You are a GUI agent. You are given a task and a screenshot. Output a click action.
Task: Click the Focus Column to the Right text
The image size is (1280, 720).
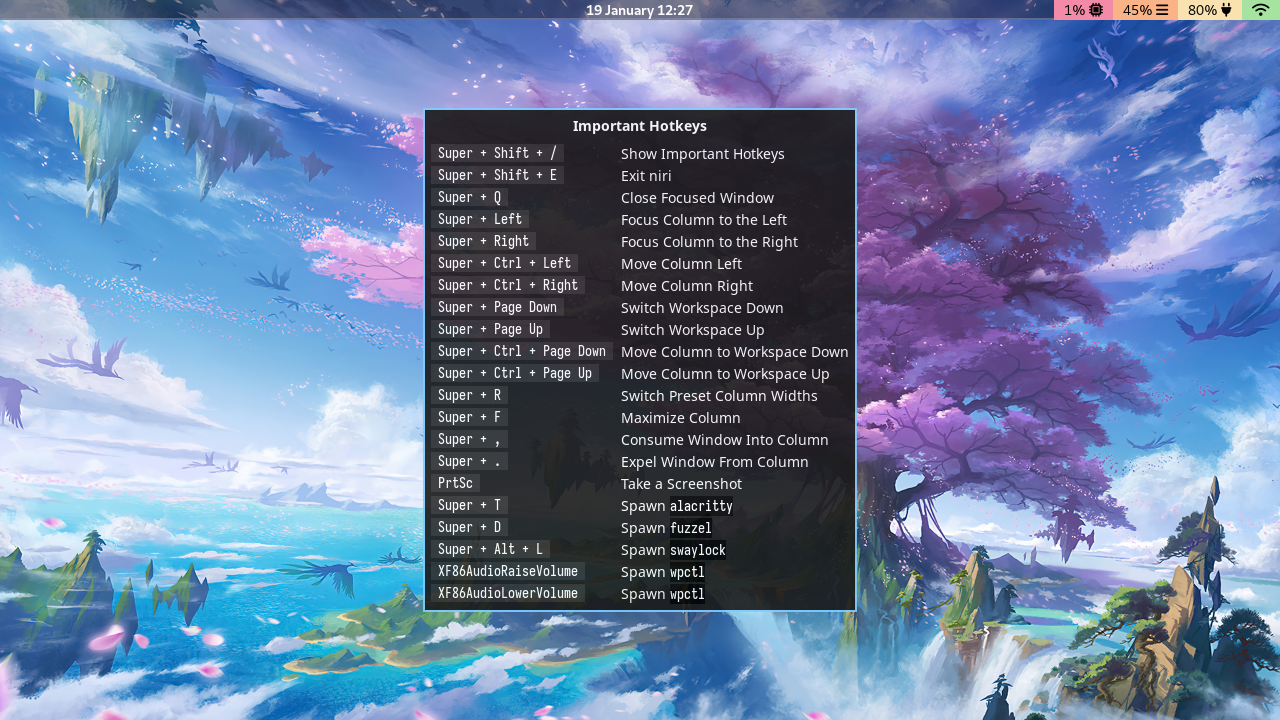tap(709, 242)
